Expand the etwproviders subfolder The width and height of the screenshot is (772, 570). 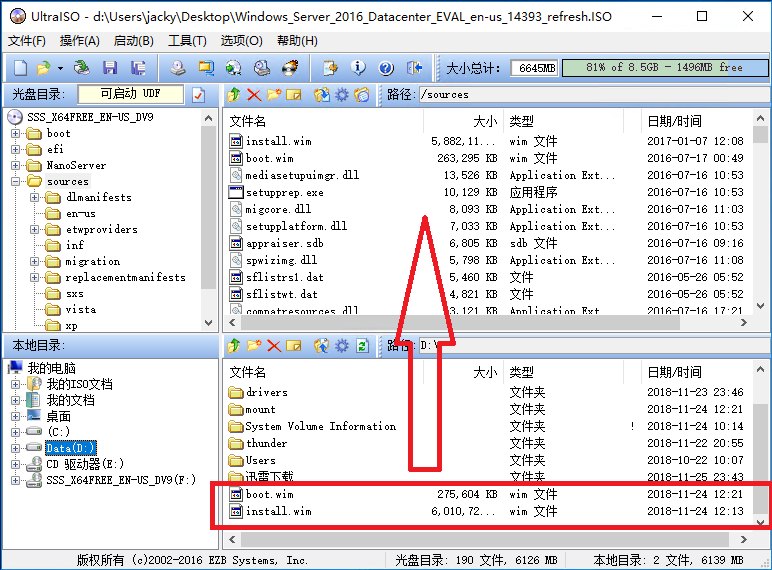[34, 229]
